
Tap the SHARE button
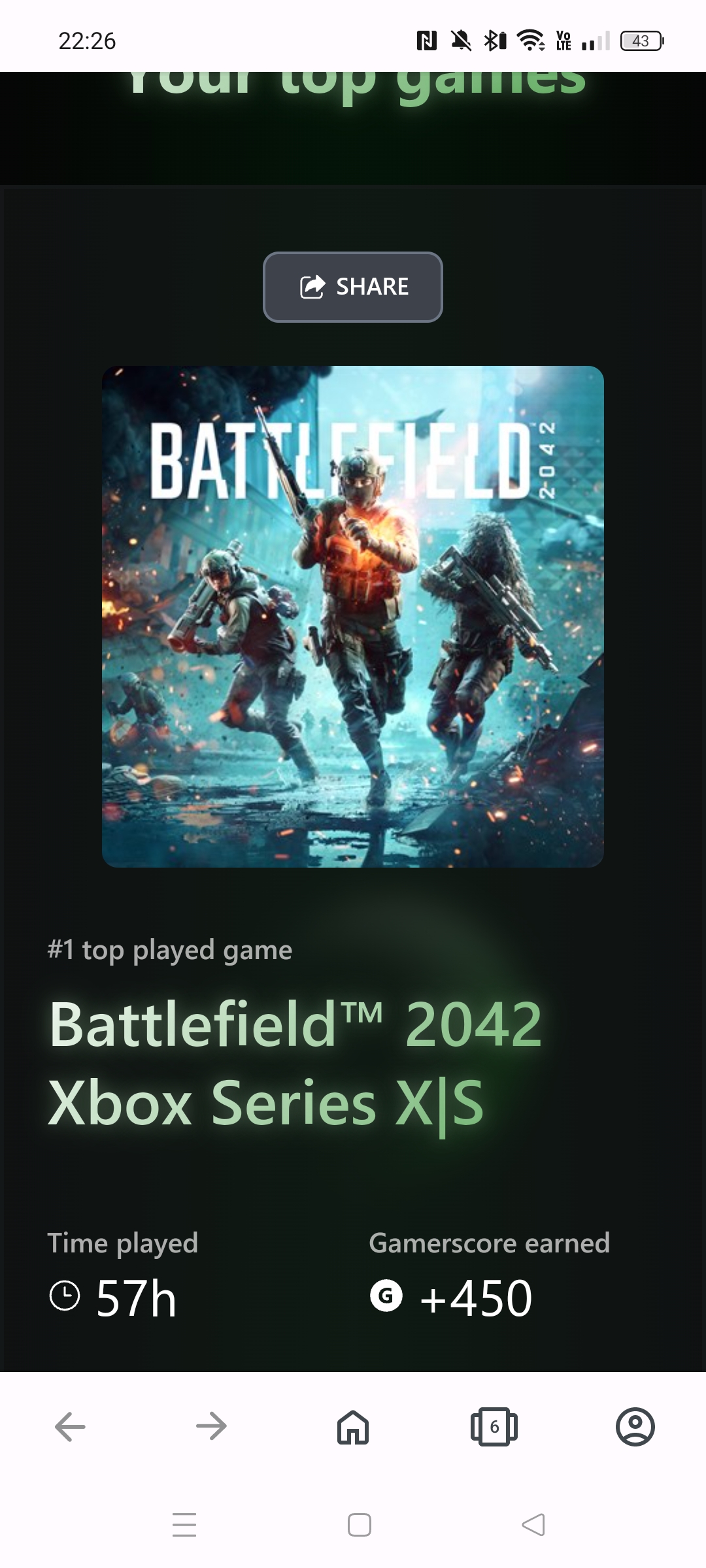click(353, 287)
